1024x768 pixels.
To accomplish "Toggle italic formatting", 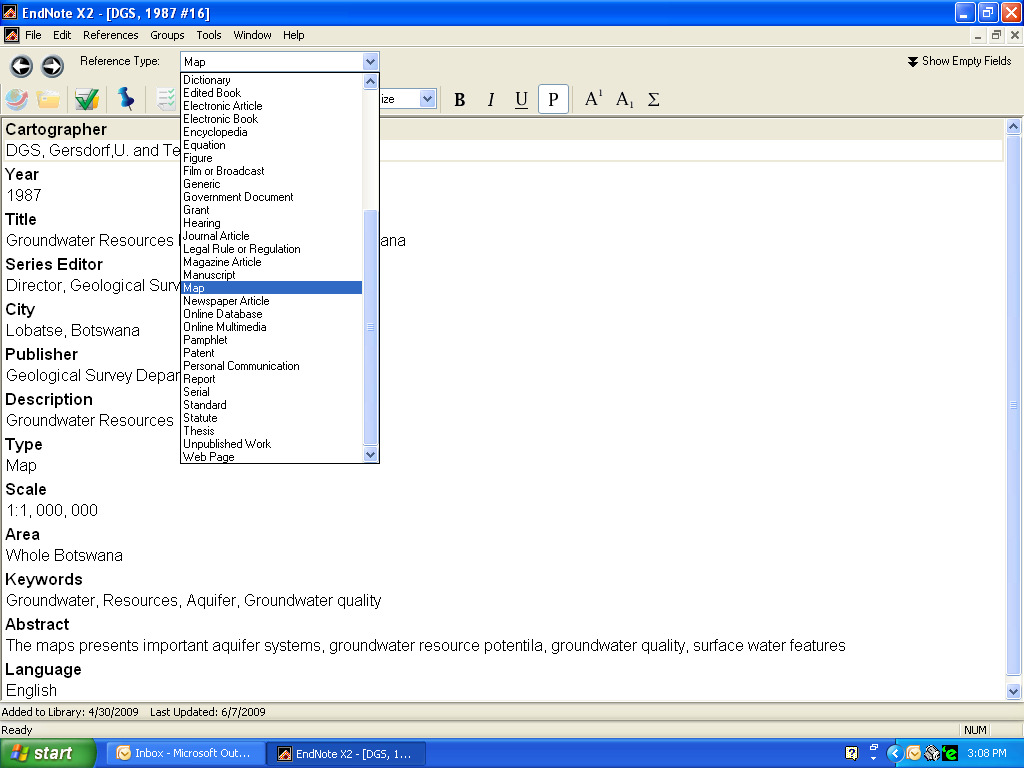I will [x=491, y=100].
